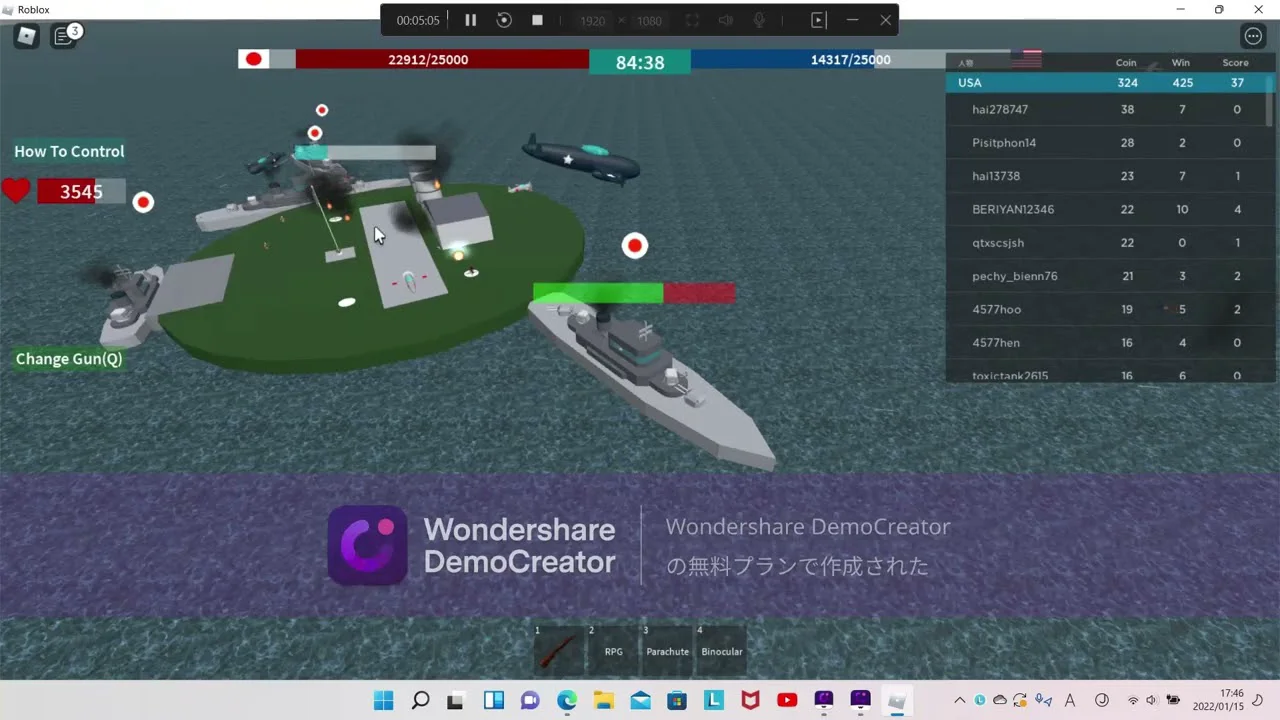
Task: Open the Chat taskbar icon
Action: pyautogui.click(x=530, y=700)
